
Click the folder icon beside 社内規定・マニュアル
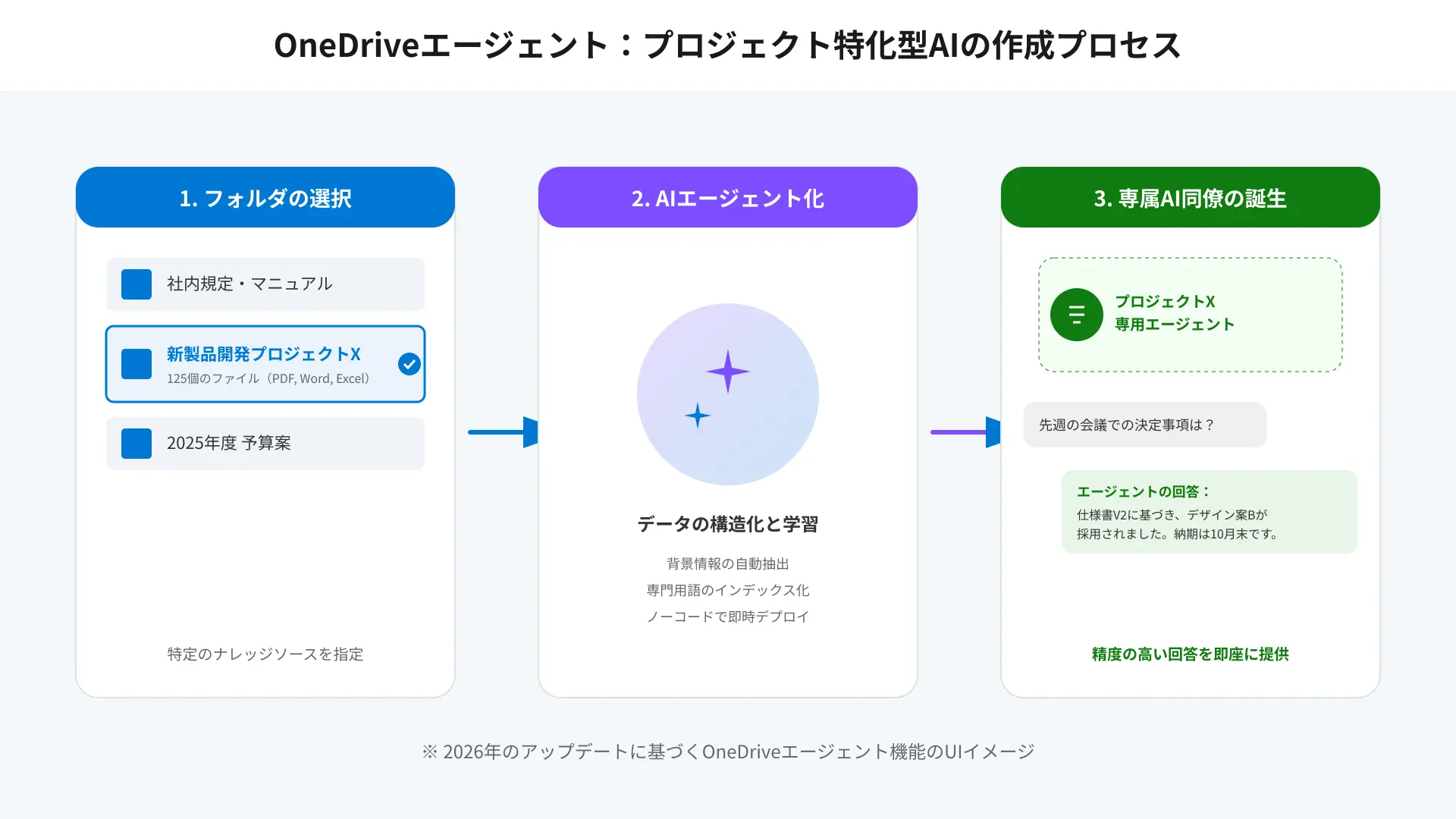click(136, 284)
